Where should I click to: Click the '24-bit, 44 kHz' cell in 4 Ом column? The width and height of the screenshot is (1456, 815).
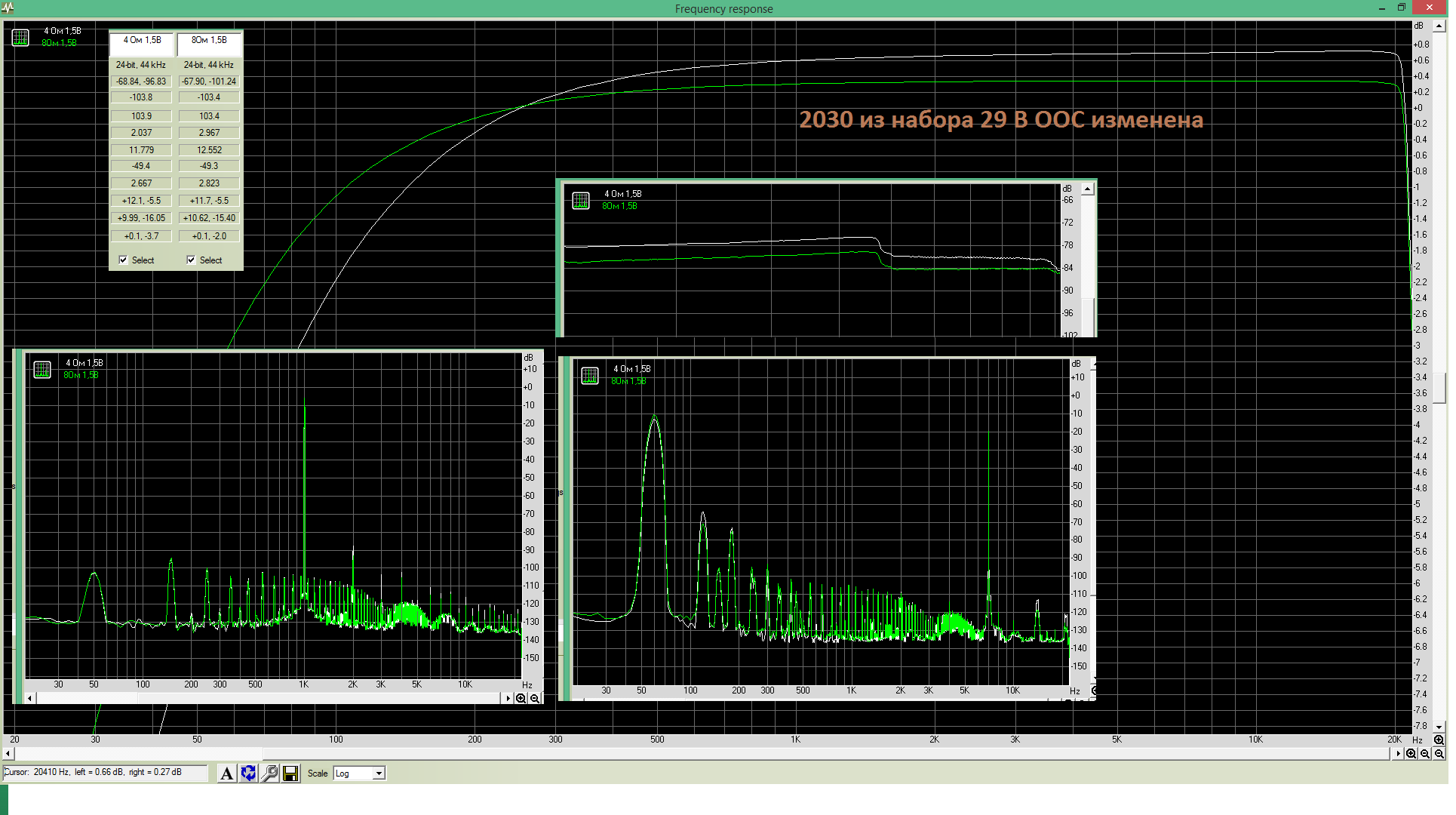(x=142, y=66)
